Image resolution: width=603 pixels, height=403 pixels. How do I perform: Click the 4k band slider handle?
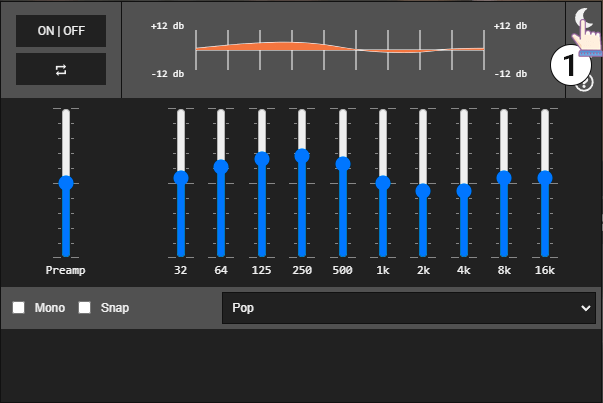(x=464, y=191)
